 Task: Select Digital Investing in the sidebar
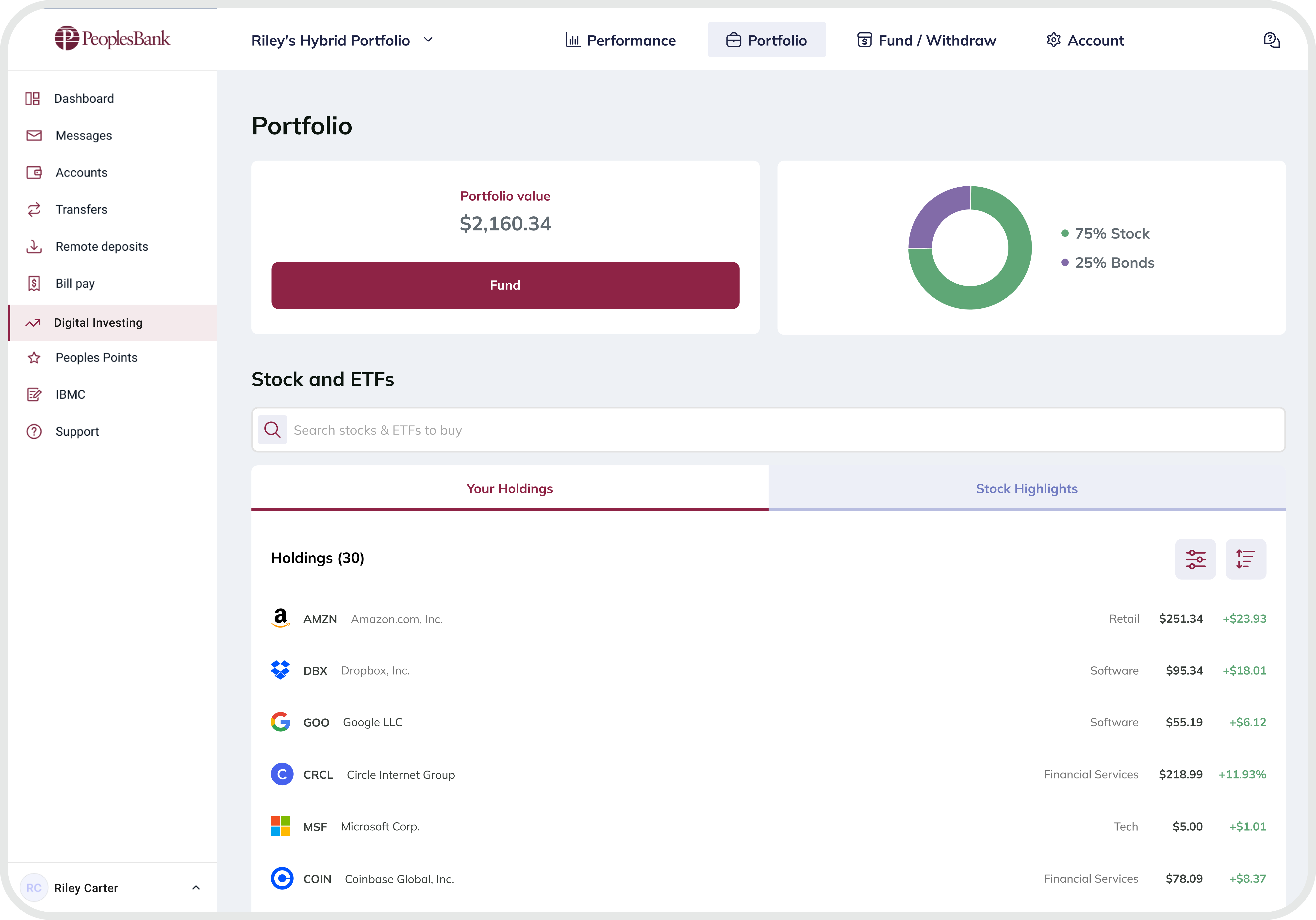coord(112,323)
